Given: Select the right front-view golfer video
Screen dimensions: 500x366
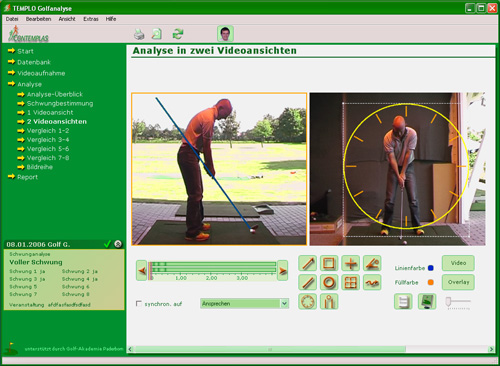Looking at the screenshot, I should point(397,169).
